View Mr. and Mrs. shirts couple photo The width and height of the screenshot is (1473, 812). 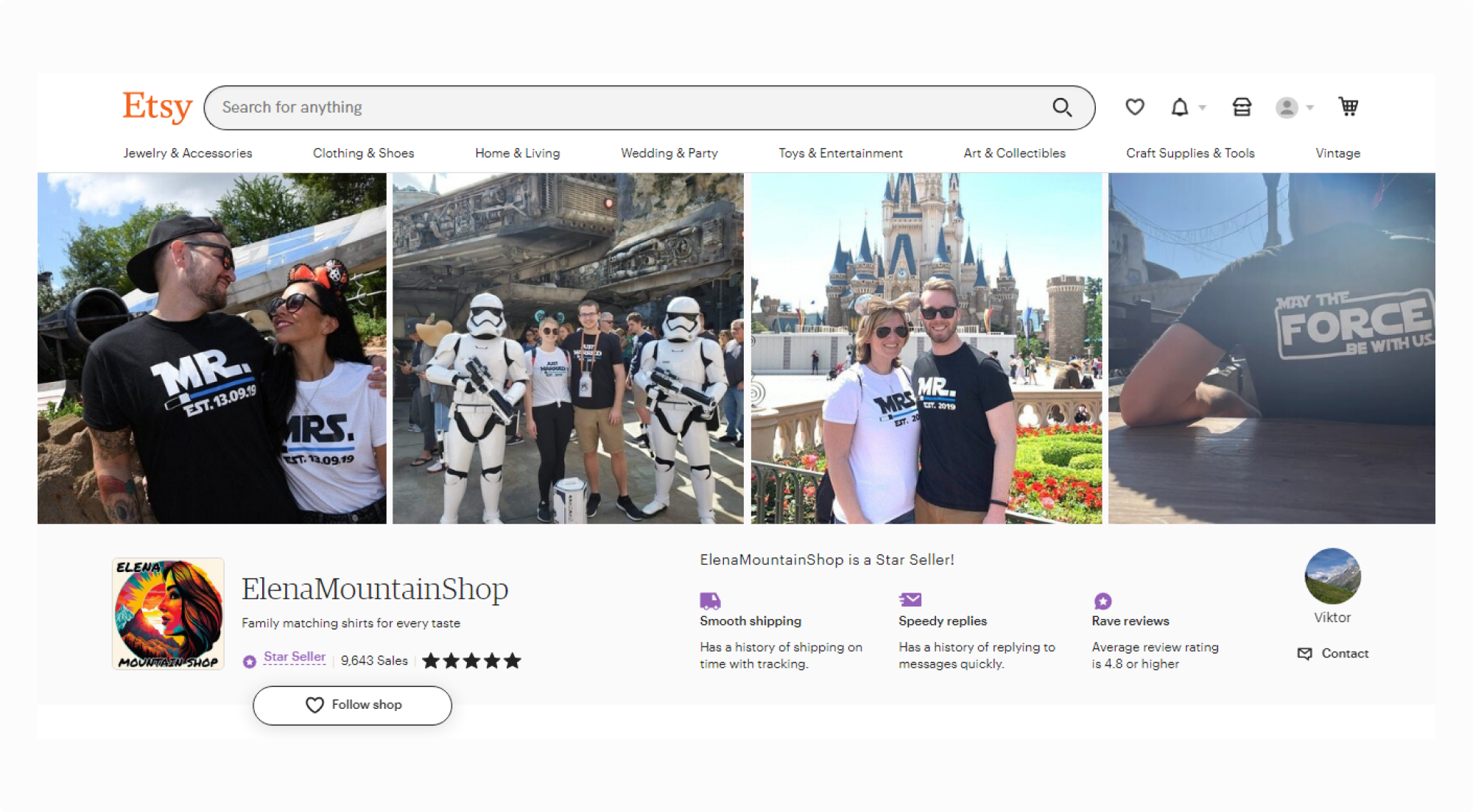click(x=212, y=348)
